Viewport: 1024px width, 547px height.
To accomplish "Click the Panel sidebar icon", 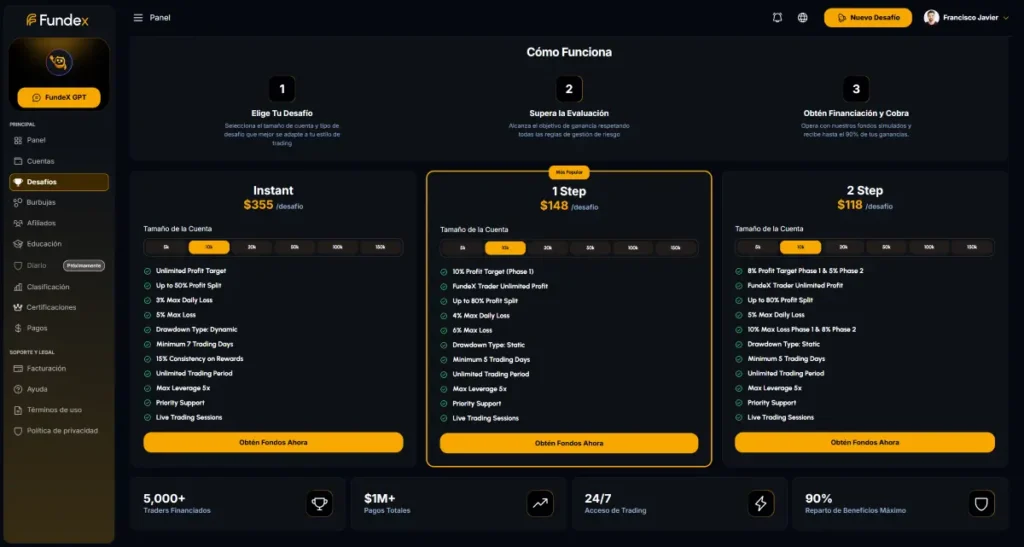I will click(18, 140).
